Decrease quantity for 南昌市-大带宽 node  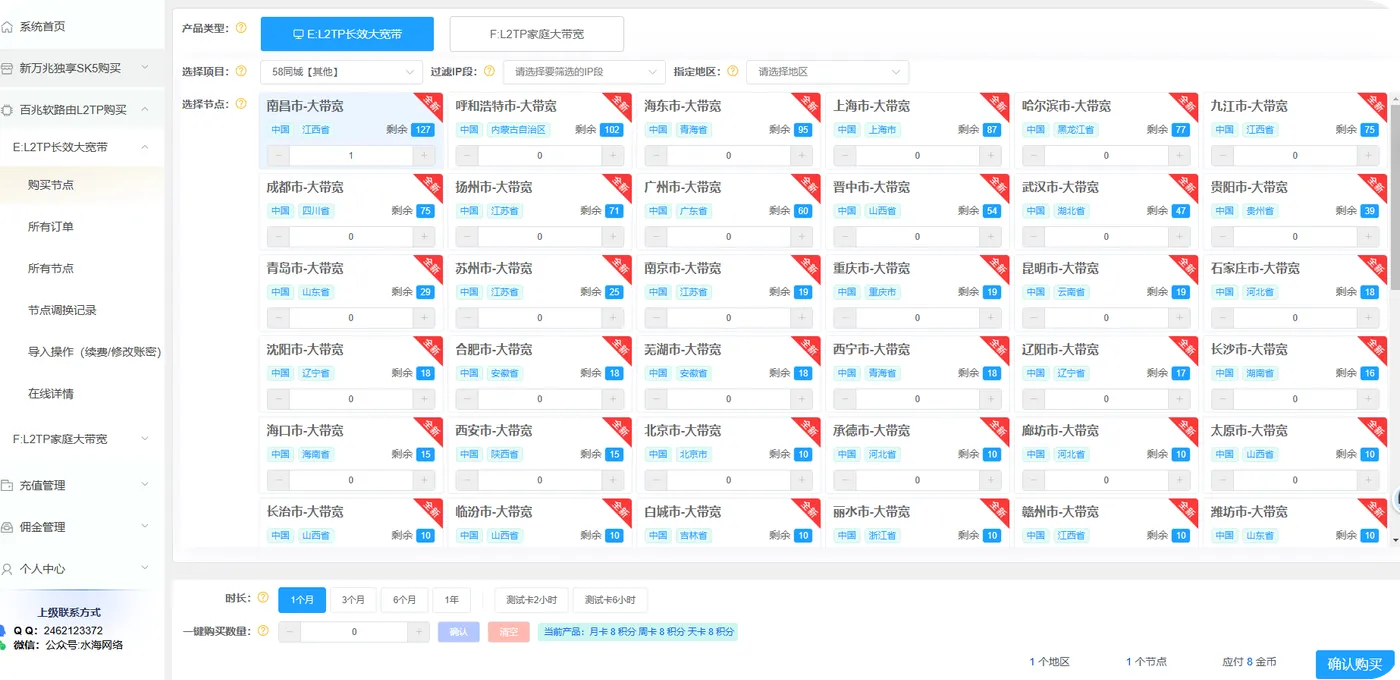(277, 156)
